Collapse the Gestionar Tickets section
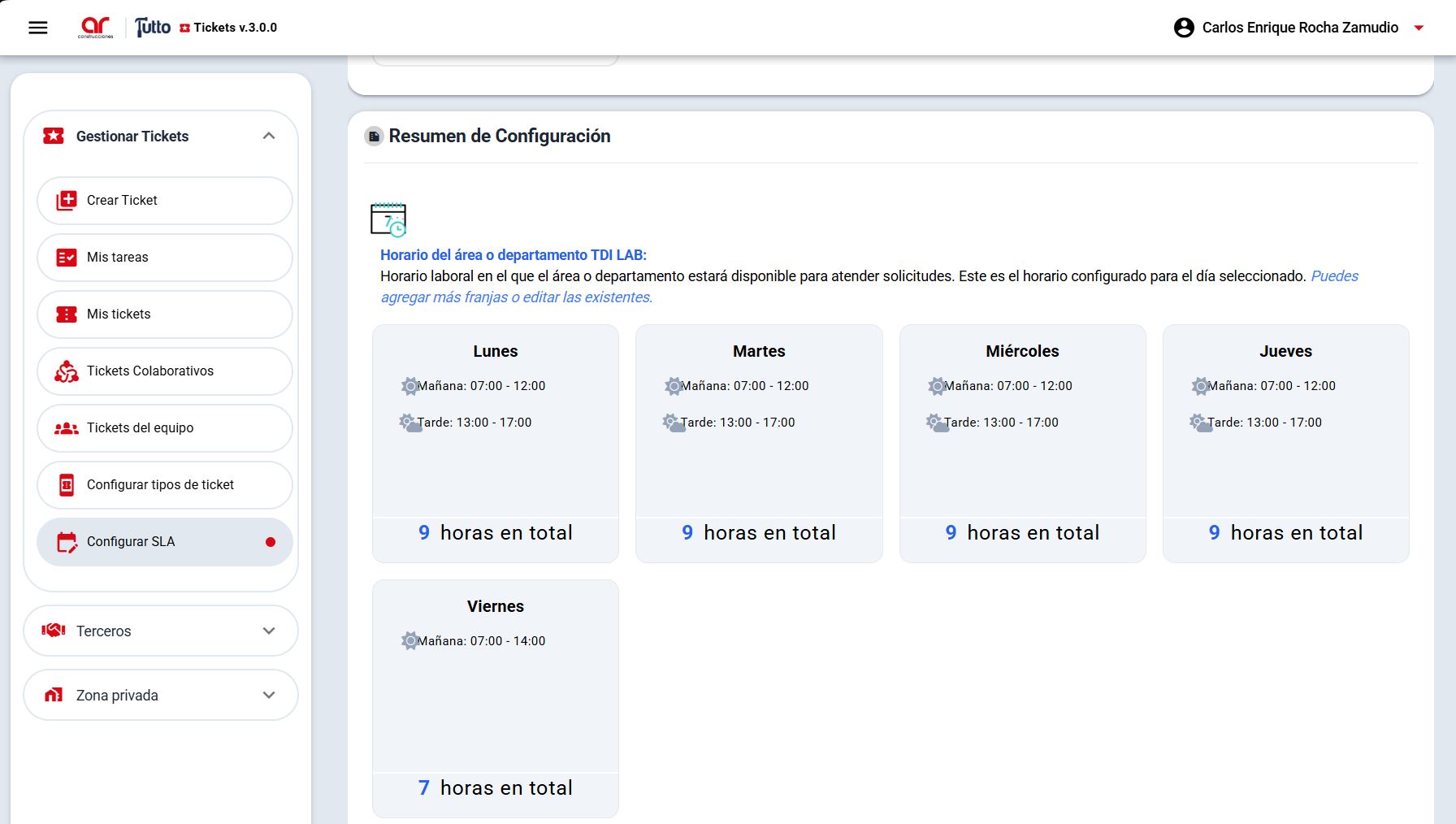The height and width of the screenshot is (824, 1456). point(269,137)
